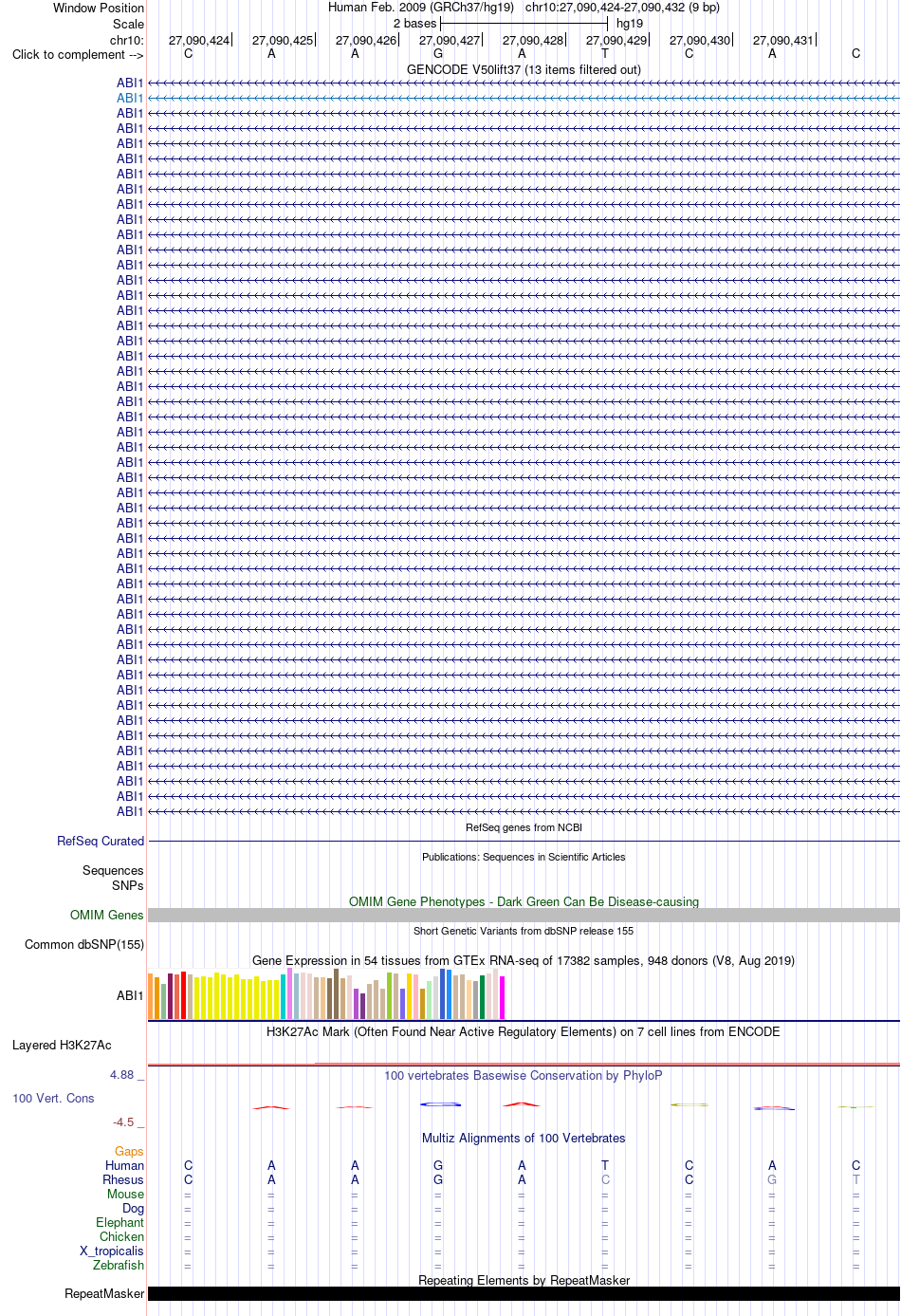Open 100 vertebrates Basewise Conservation PhyloP title
Viewport: 901px width, 1316px height.
[x=524, y=1075]
